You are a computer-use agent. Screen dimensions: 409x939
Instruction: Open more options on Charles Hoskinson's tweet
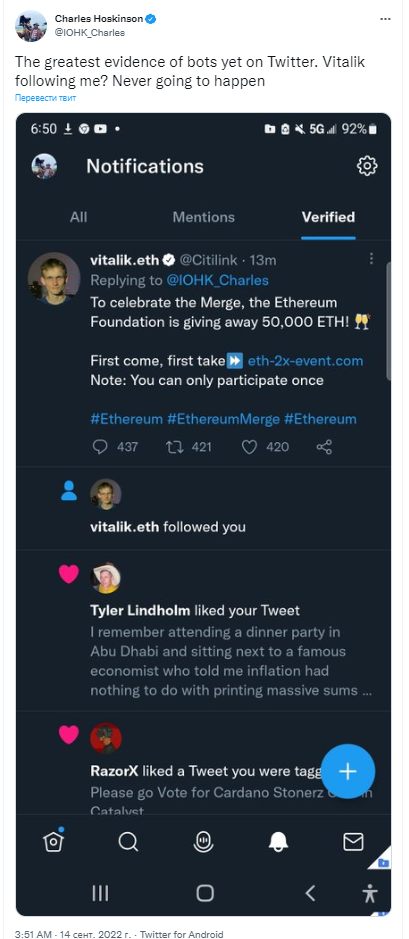(x=386, y=19)
